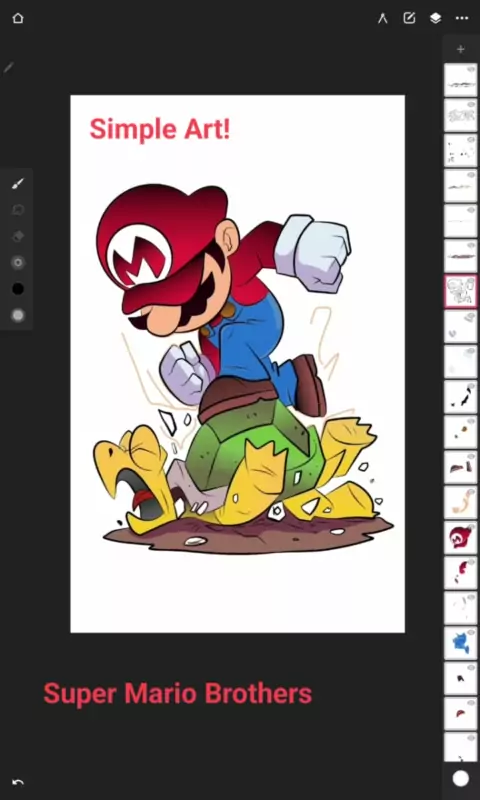
Task: Select the brown shoes layer thumbnail
Action: [461, 467]
